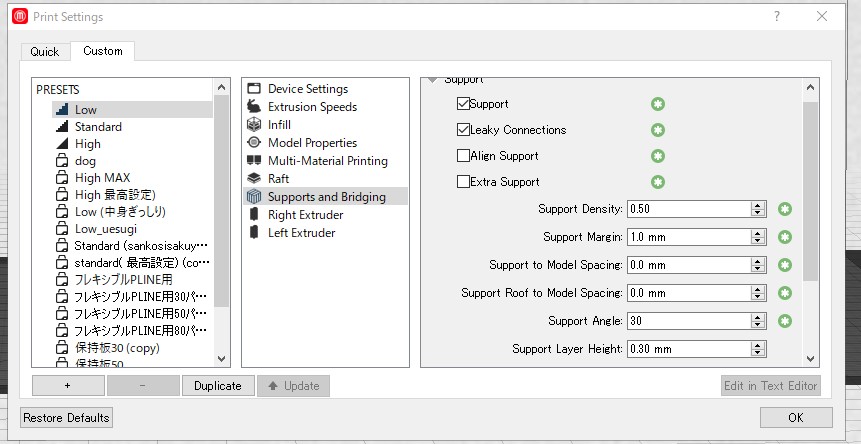The image size is (861, 444).
Task: Click the Support Roof to Model Spacing stepper
Action: 758,293
